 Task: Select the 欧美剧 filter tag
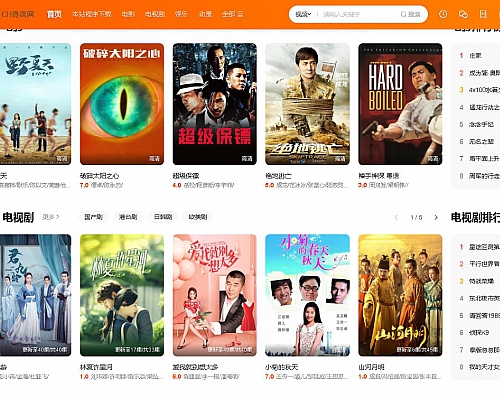pyautogui.click(x=198, y=217)
